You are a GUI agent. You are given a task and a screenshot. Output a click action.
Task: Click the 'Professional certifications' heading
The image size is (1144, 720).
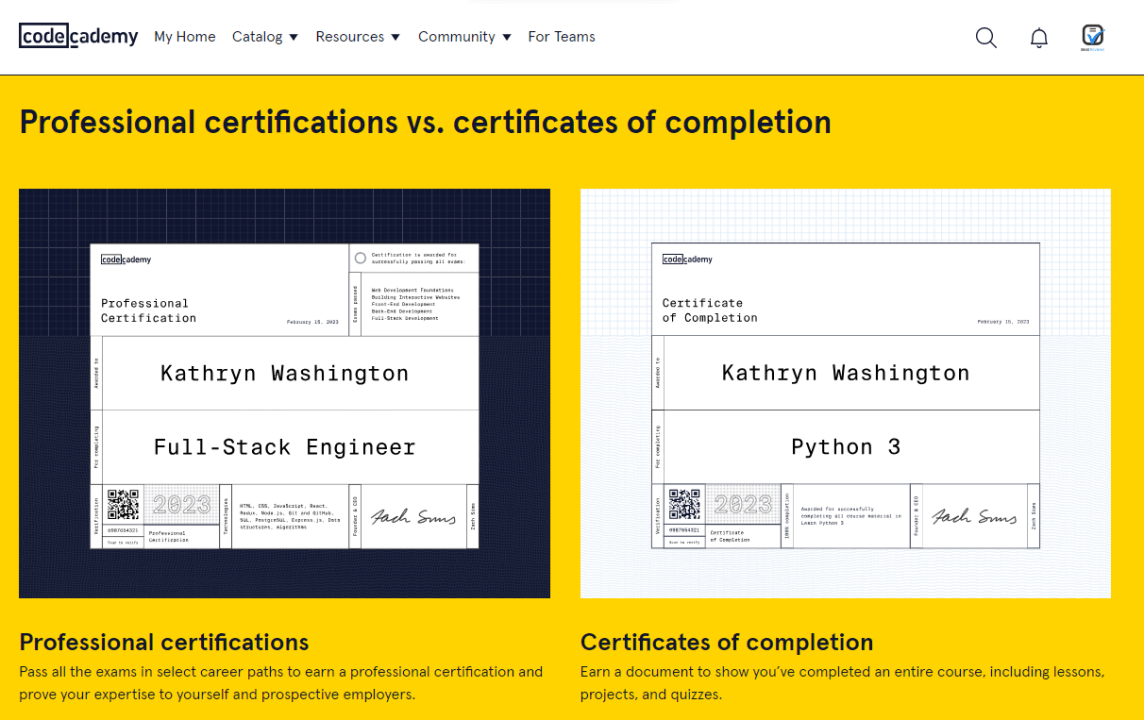coord(164,642)
